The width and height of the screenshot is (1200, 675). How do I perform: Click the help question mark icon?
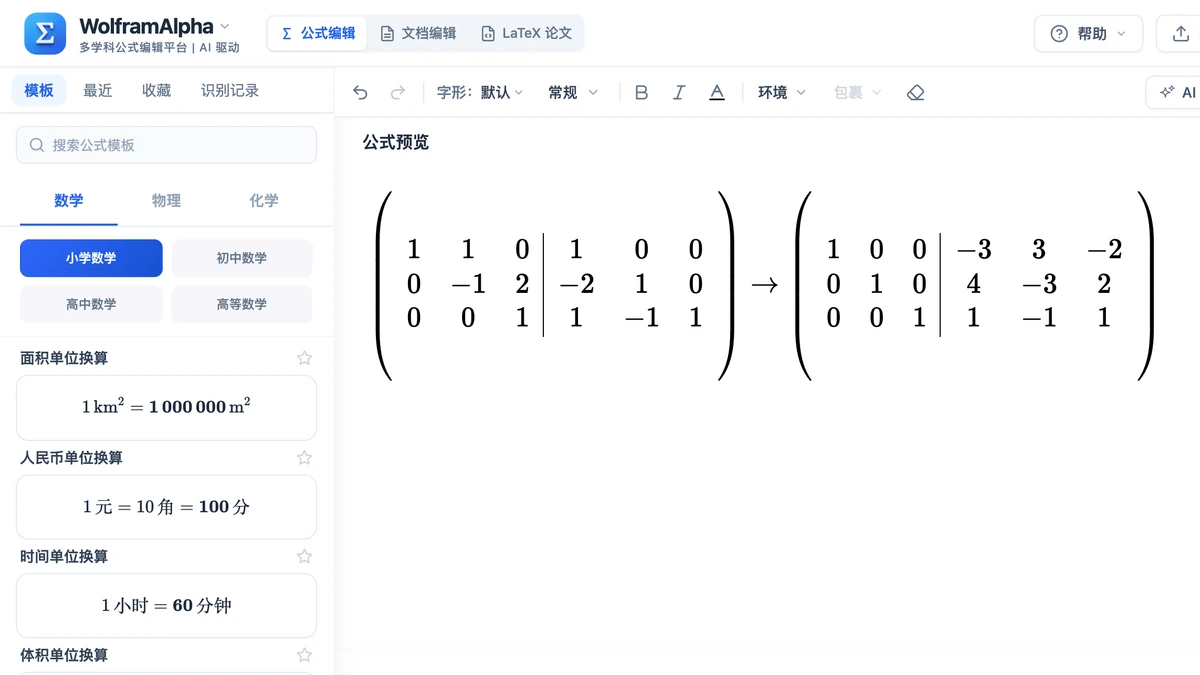tap(1059, 34)
